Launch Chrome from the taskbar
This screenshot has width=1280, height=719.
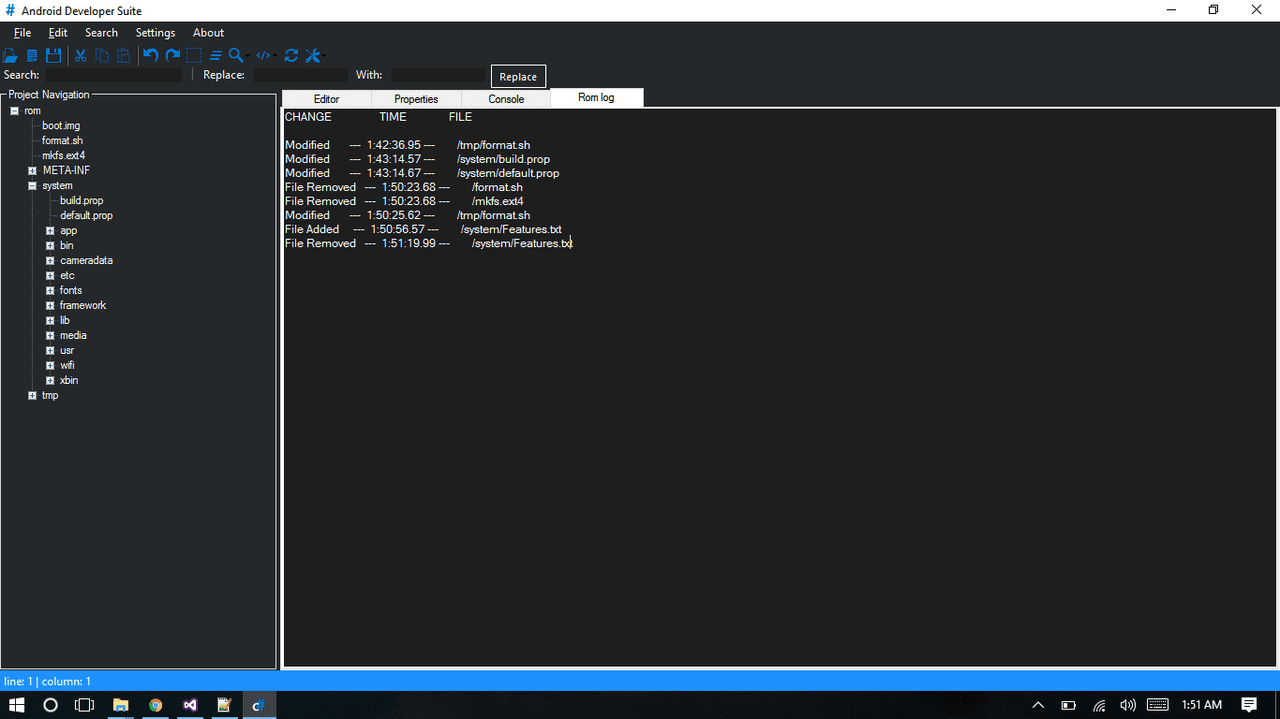(x=155, y=705)
